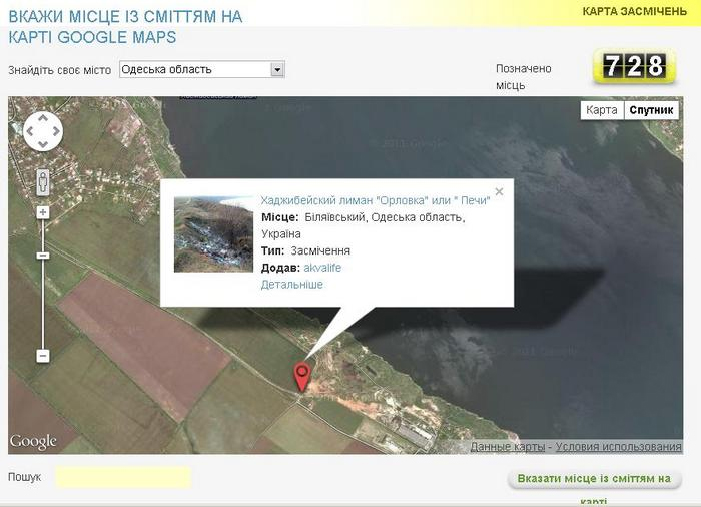Click the Знайдіть своє місто label
Image resolution: width=701 pixels, height=507 pixels.
tap(59, 70)
